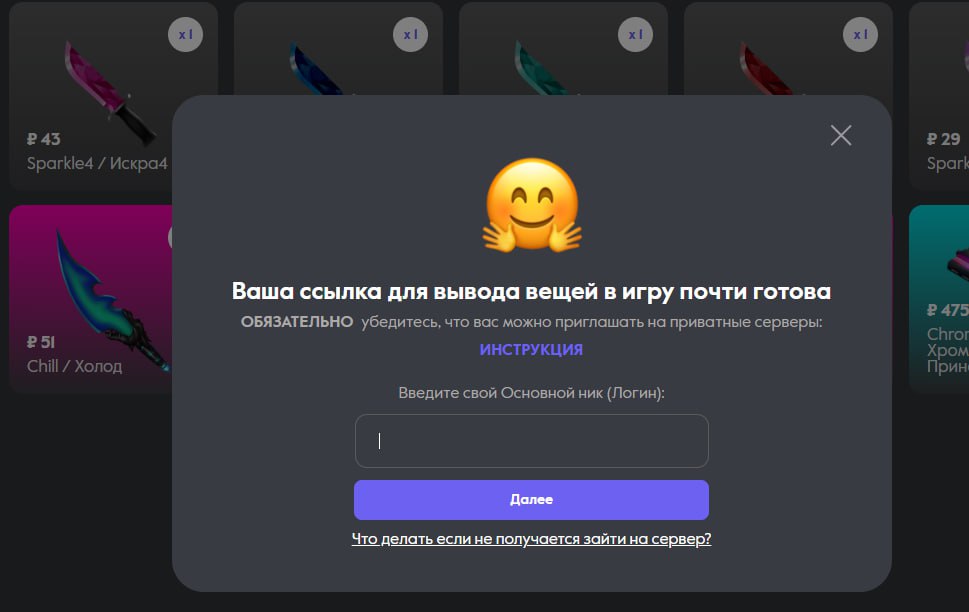
Task: Select the red knife item card
Action: tap(788, 48)
